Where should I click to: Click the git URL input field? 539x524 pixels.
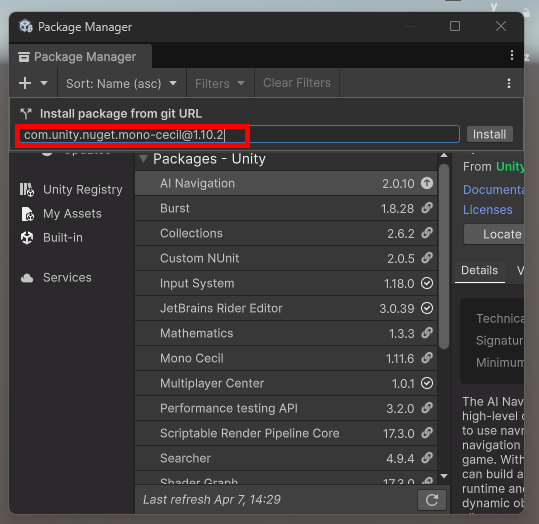[240, 134]
